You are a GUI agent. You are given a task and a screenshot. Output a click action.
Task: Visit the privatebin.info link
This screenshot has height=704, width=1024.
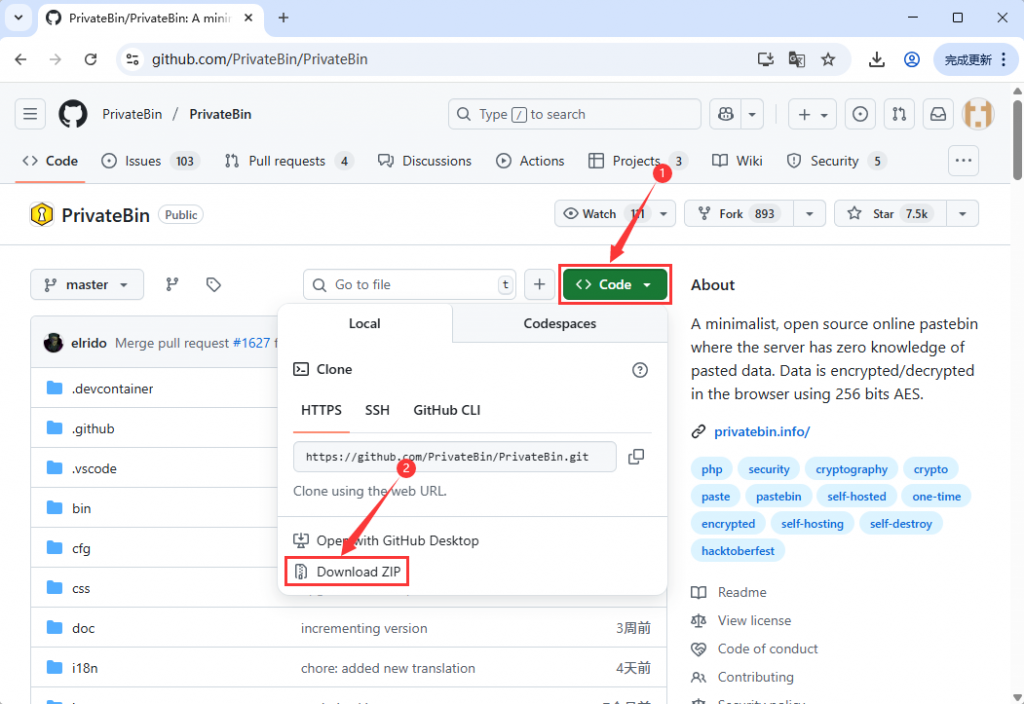click(x=762, y=431)
